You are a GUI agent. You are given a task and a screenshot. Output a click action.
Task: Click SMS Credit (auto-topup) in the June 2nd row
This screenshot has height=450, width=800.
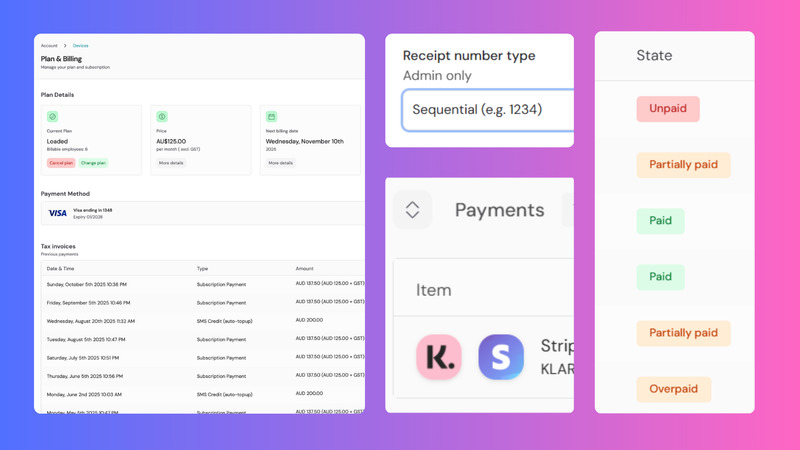tap(224, 395)
